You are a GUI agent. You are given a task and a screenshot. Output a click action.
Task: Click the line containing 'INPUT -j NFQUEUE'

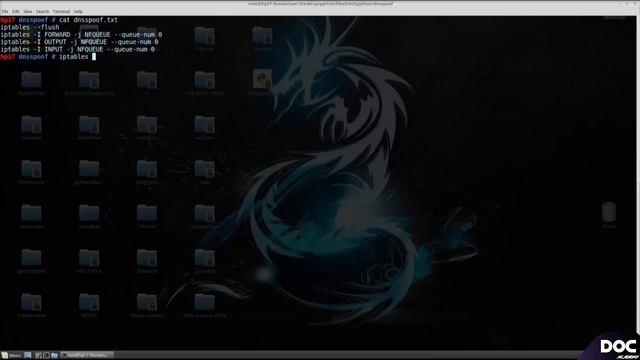pyautogui.click(x=77, y=49)
